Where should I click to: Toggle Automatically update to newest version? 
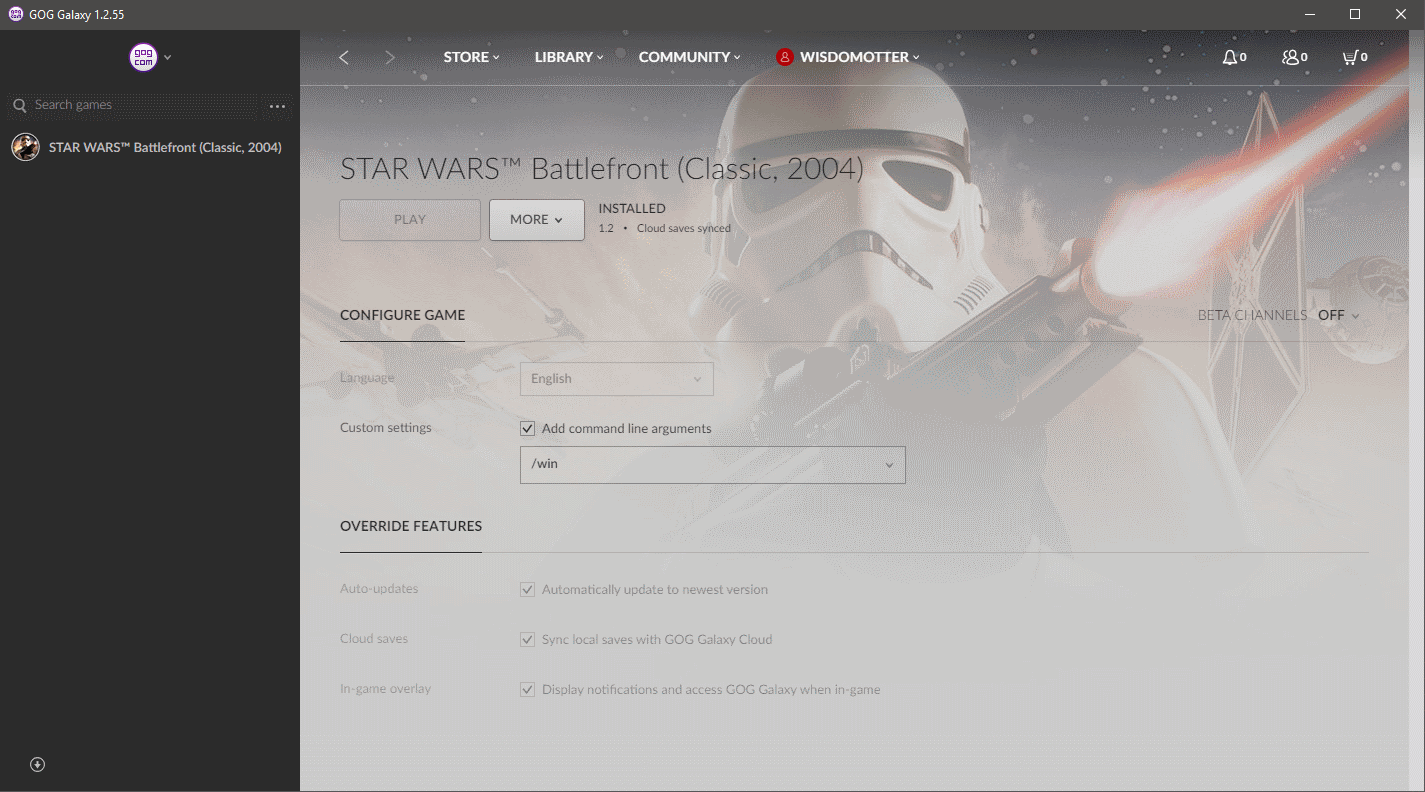point(528,590)
